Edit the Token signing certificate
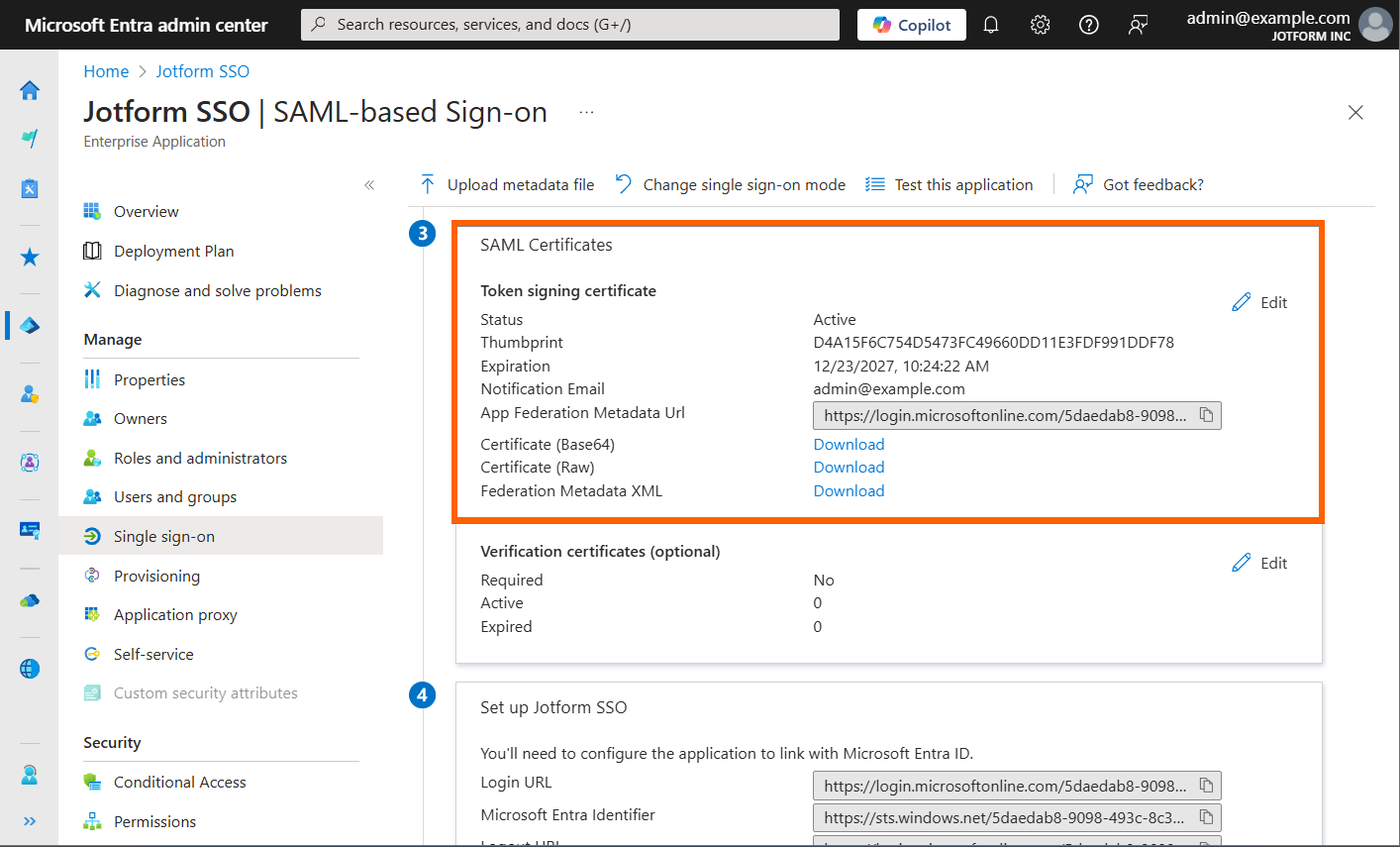 click(x=1259, y=302)
